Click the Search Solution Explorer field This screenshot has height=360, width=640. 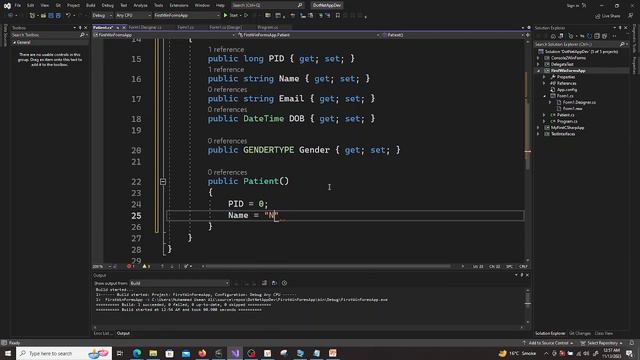tap(580, 44)
